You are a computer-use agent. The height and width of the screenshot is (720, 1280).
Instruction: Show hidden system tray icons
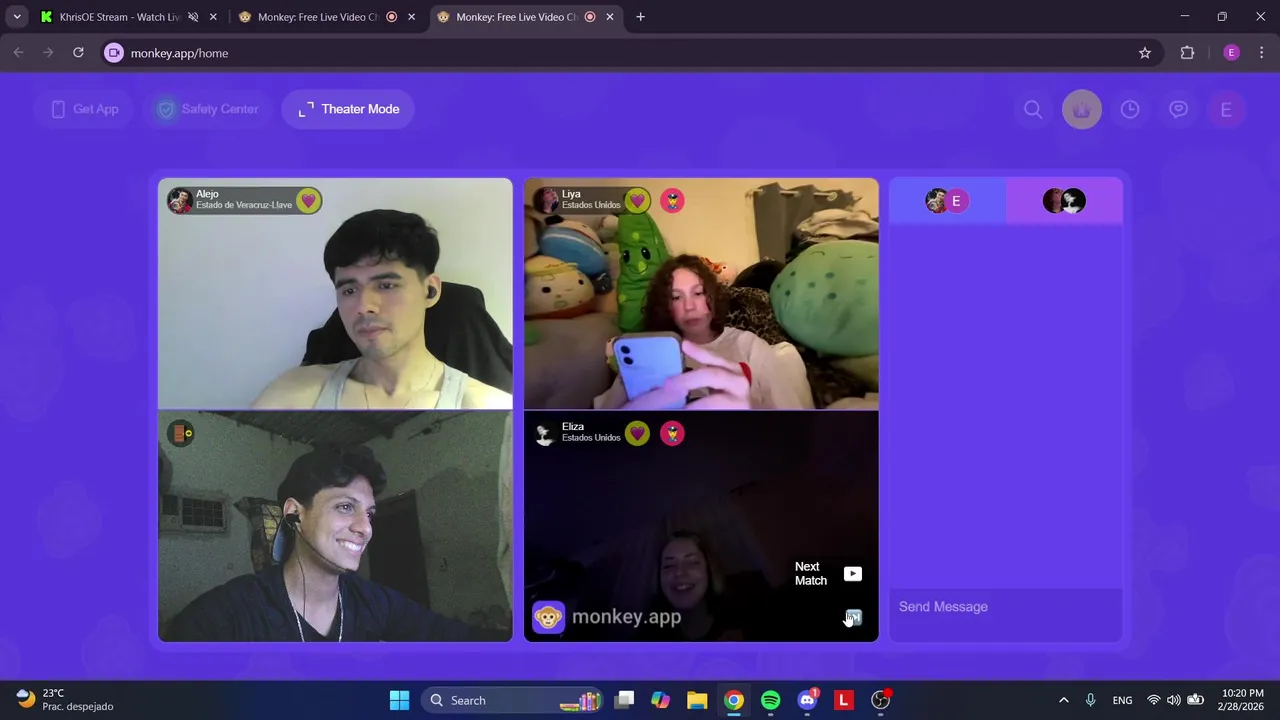pyautogui.click(x=1063, y=700)
